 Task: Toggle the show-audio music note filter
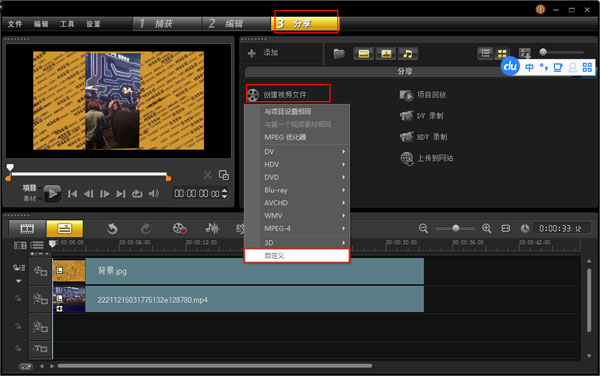pyautogui.click(x=408, y=54)
